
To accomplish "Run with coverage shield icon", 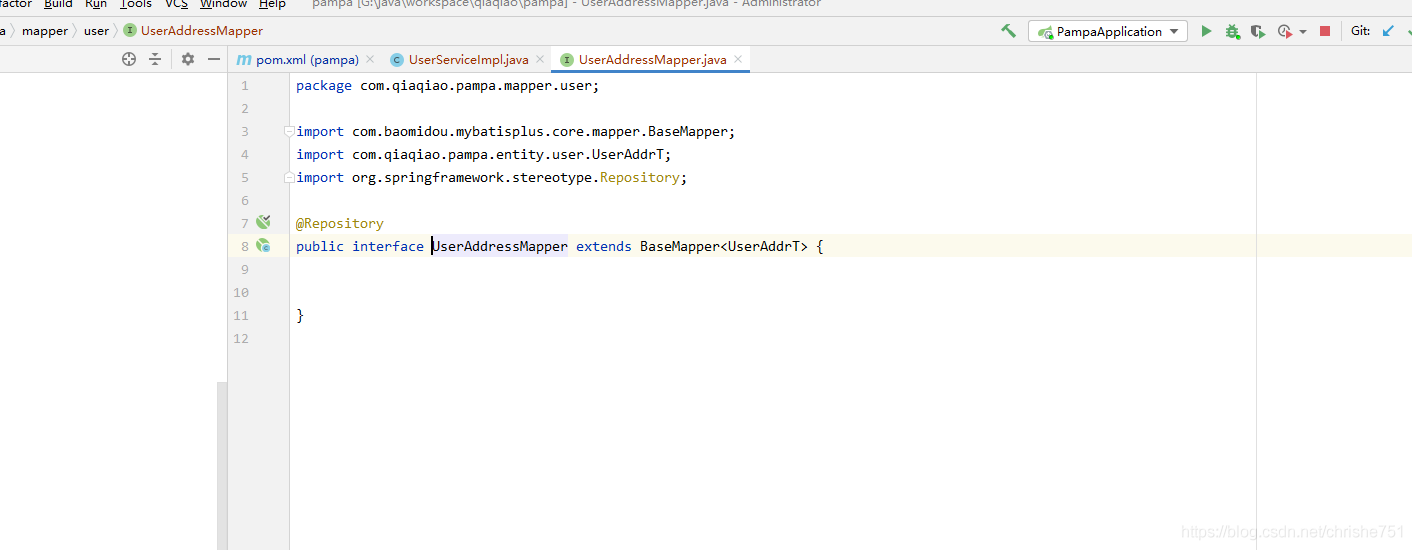I will pos(1258,31).
